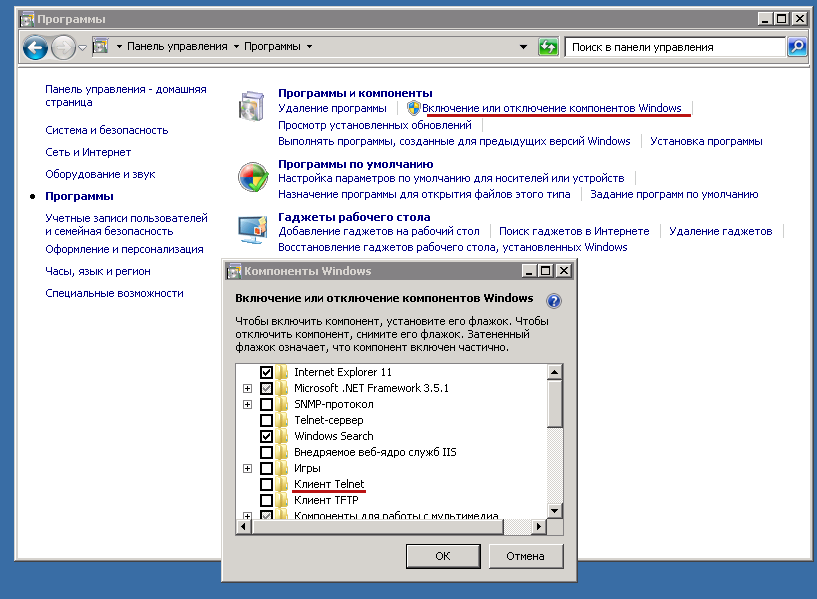Click Добавление гаджетов на рабочий стол

tap(378, 231)
